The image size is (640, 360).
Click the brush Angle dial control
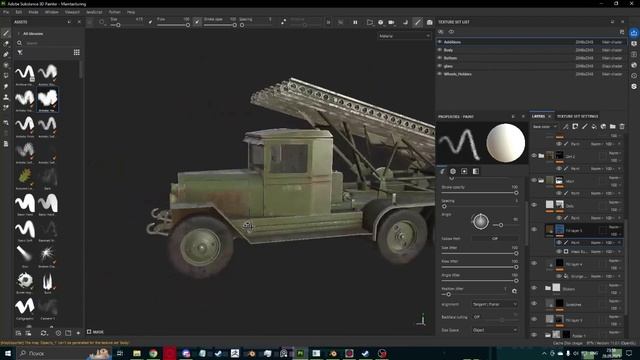click(480, 221)
